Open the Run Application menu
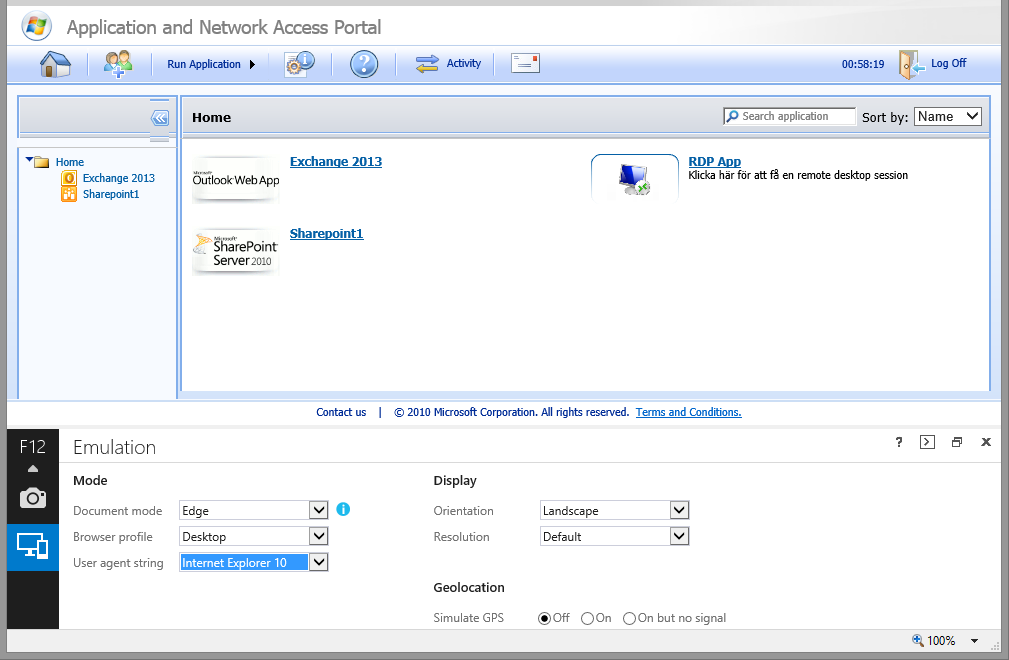Image resolution: width=1009 pixels, height=660 pixels. (211, 64)
